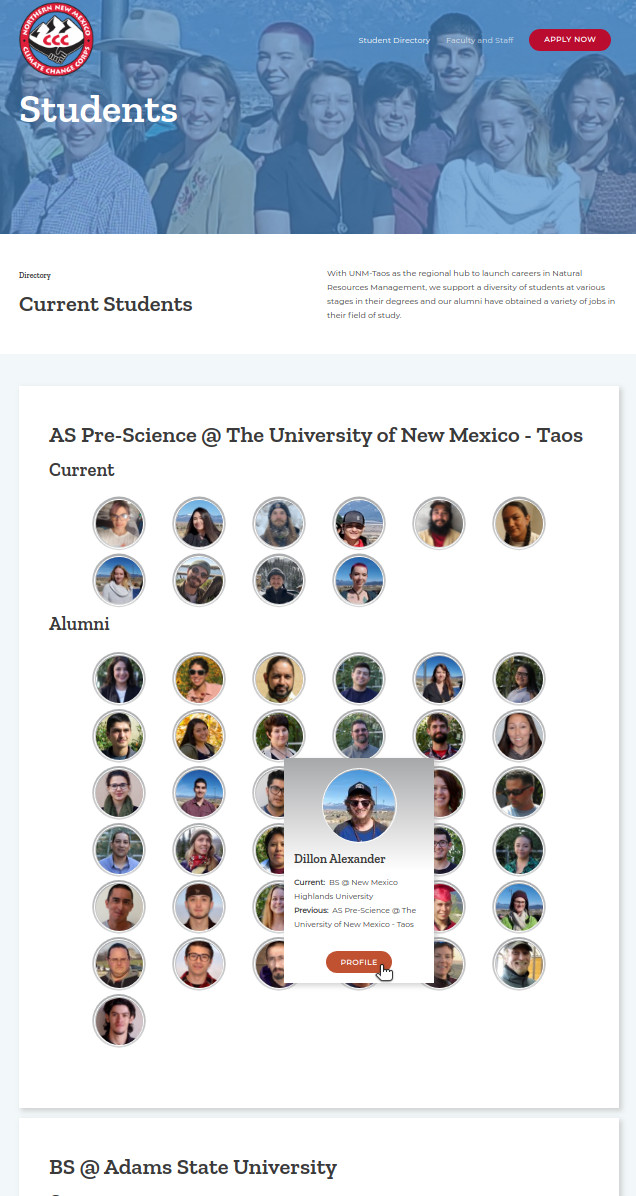Select the first Current student avatar with glasses

(x=119, y=523)
